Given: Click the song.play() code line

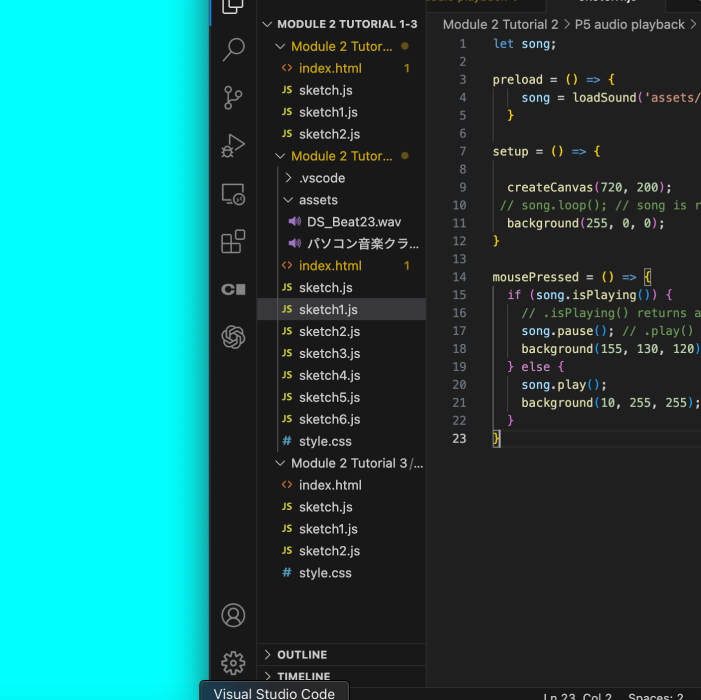Looking at the screenshot, I should click(x=564, y=385).
